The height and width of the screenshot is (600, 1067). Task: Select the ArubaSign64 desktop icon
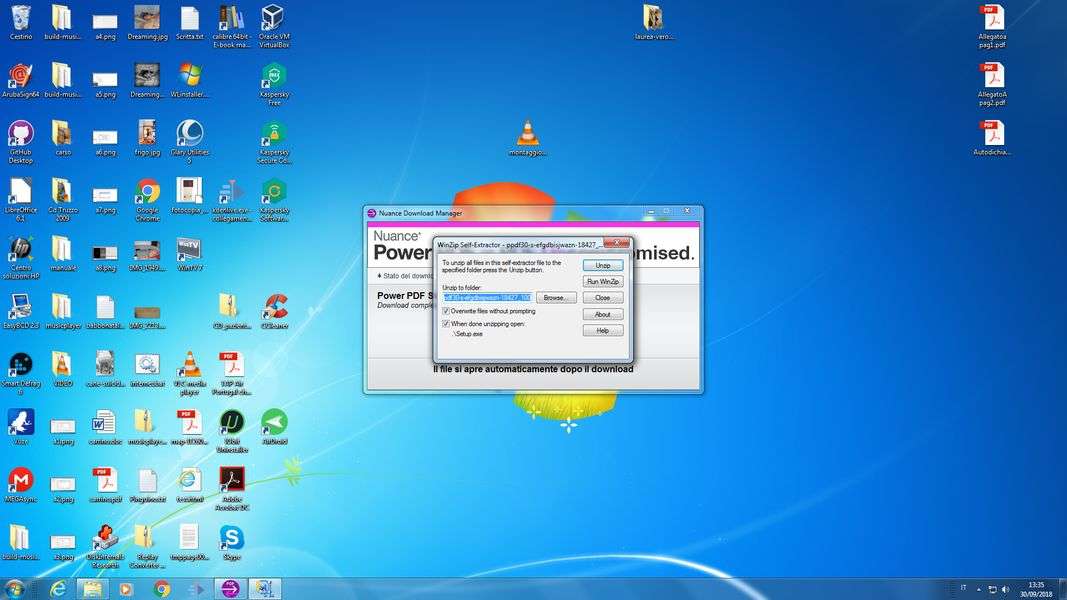coord(20,80)
